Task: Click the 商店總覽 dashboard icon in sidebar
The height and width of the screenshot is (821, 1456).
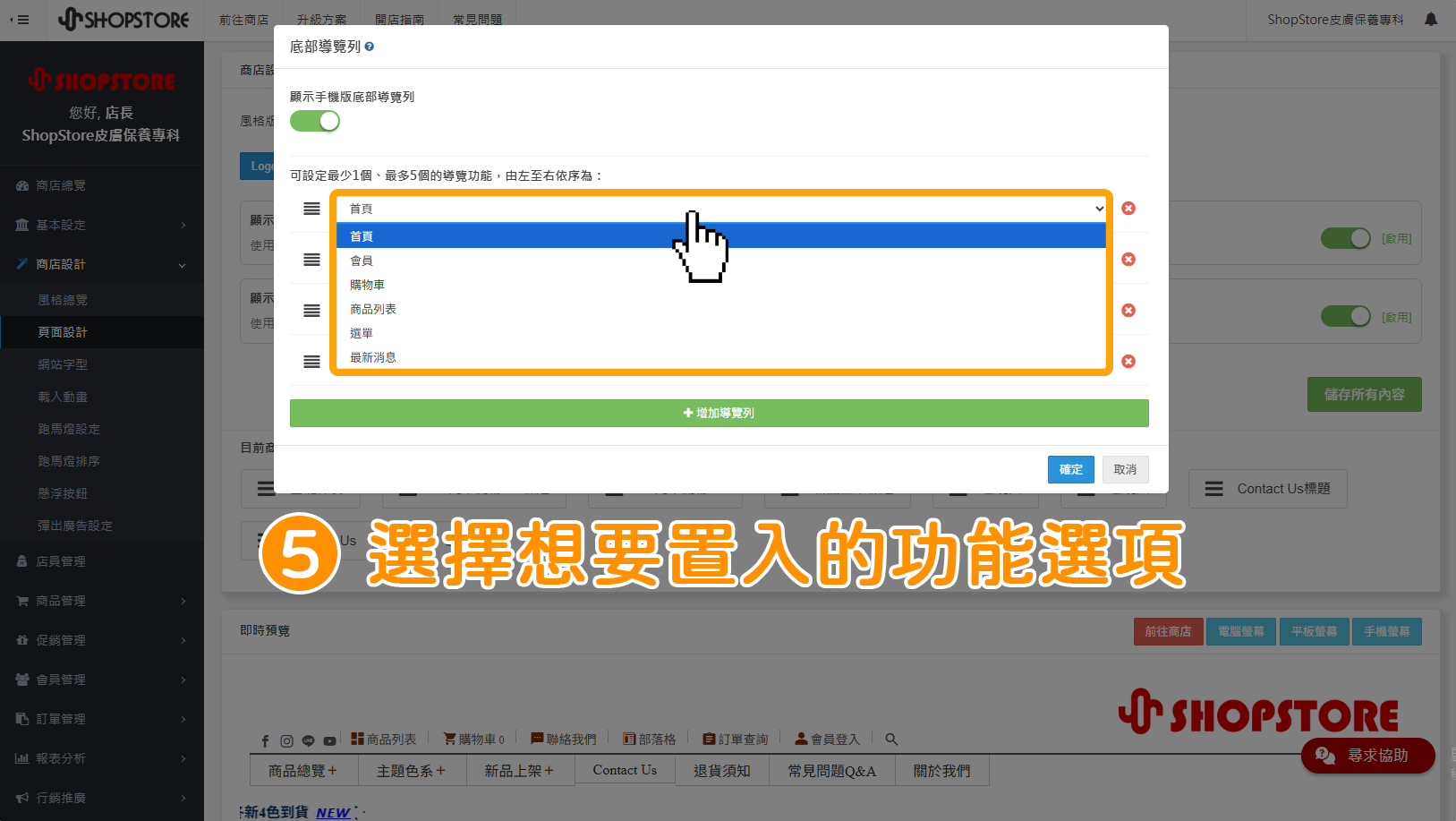Action: tap(22, 185)
